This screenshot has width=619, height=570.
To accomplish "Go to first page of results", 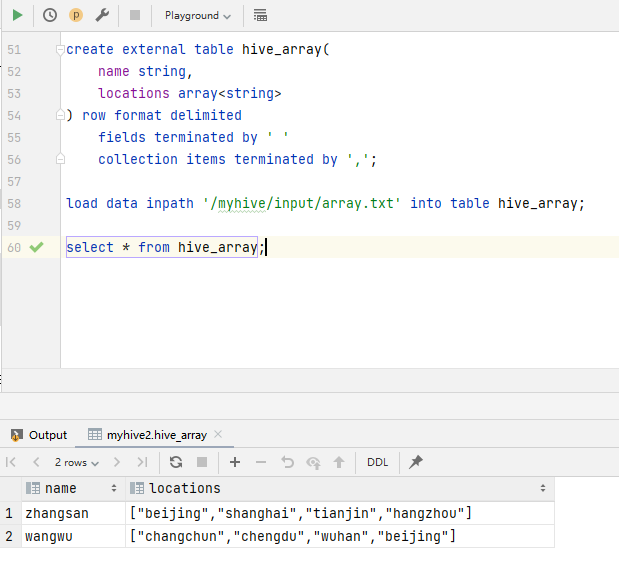I will (11, 462).
